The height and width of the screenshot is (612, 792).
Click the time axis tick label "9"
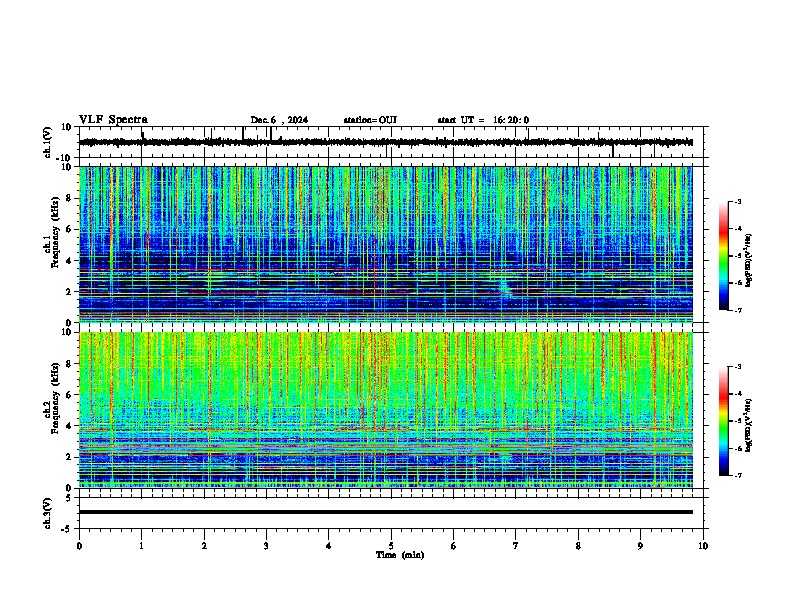click(640, 546)
